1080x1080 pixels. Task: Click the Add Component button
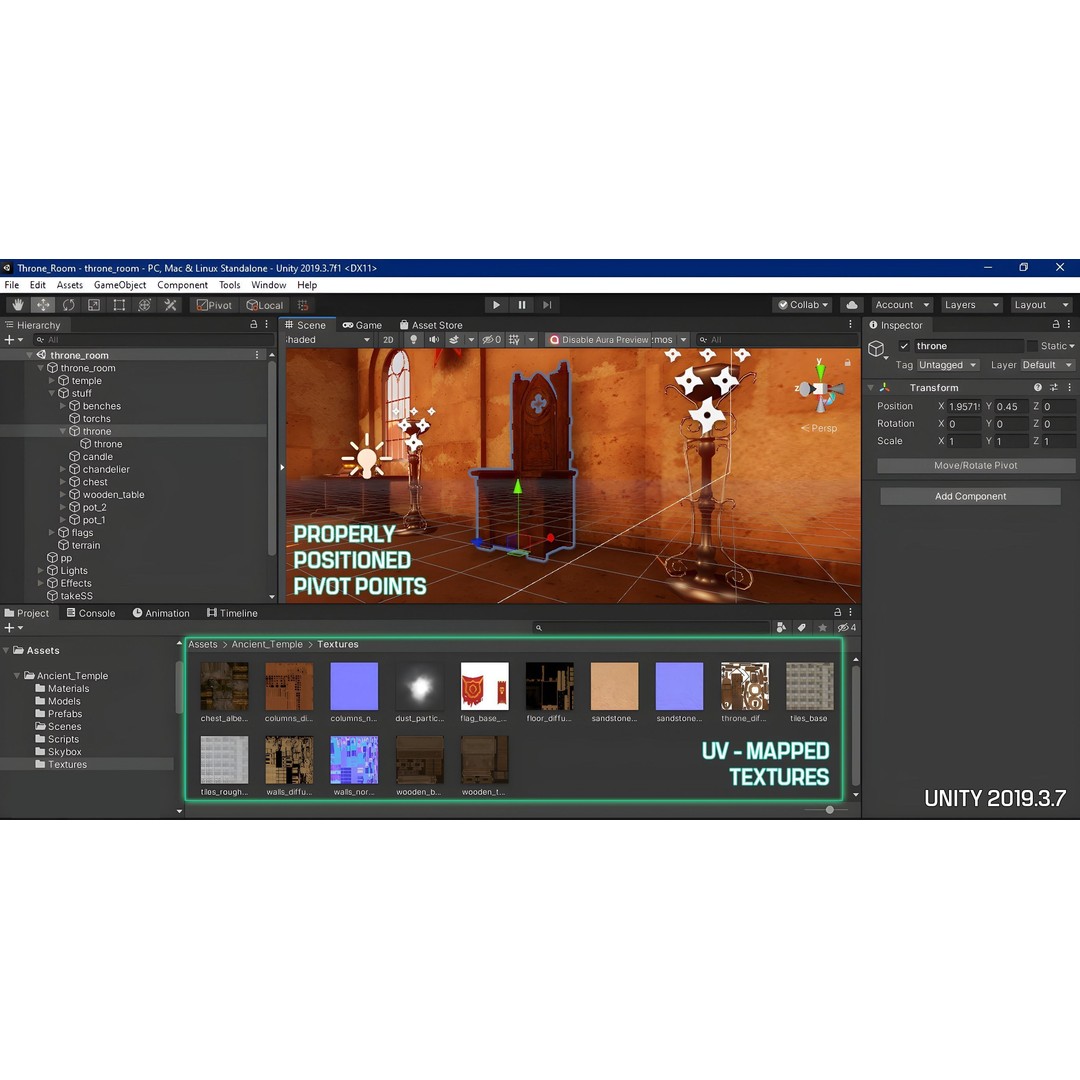coord(970,496)
